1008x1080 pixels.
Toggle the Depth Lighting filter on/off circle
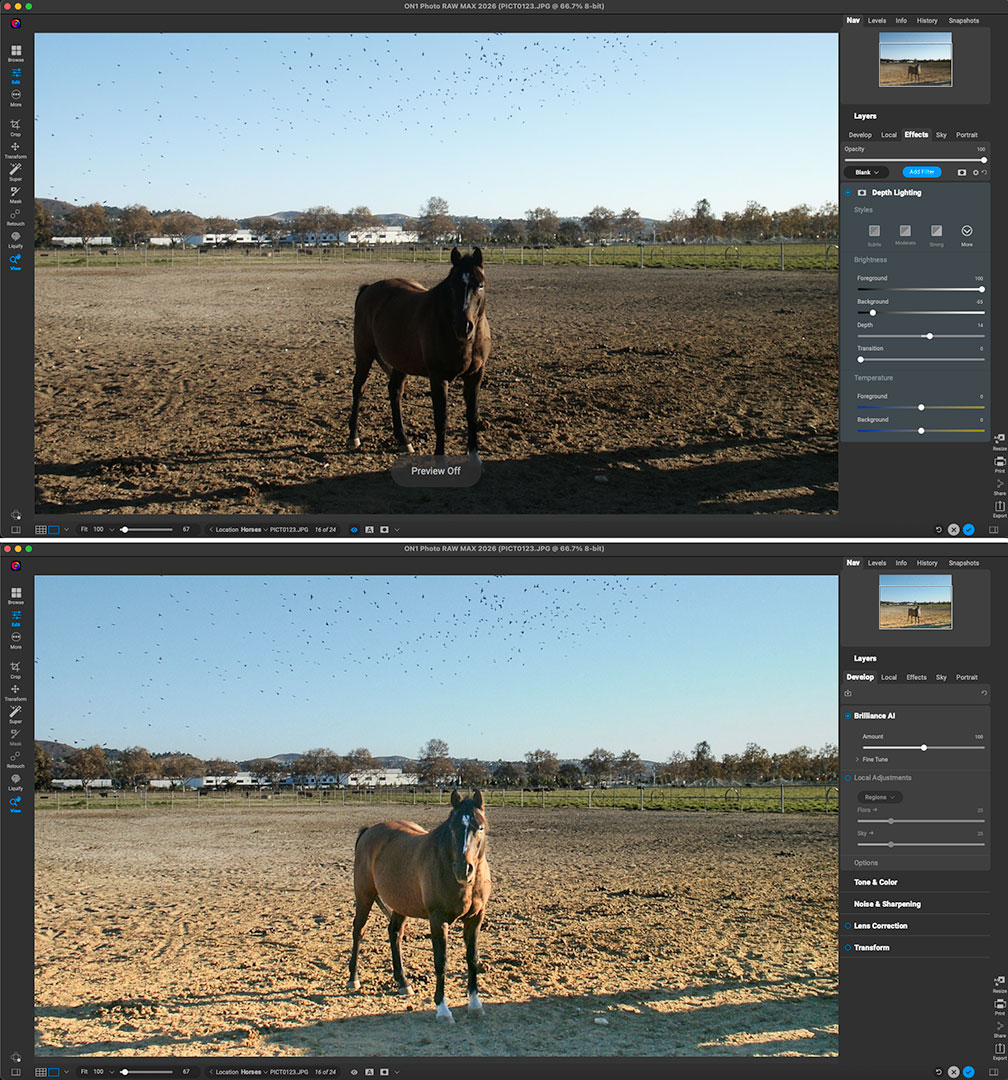point(848,192)
